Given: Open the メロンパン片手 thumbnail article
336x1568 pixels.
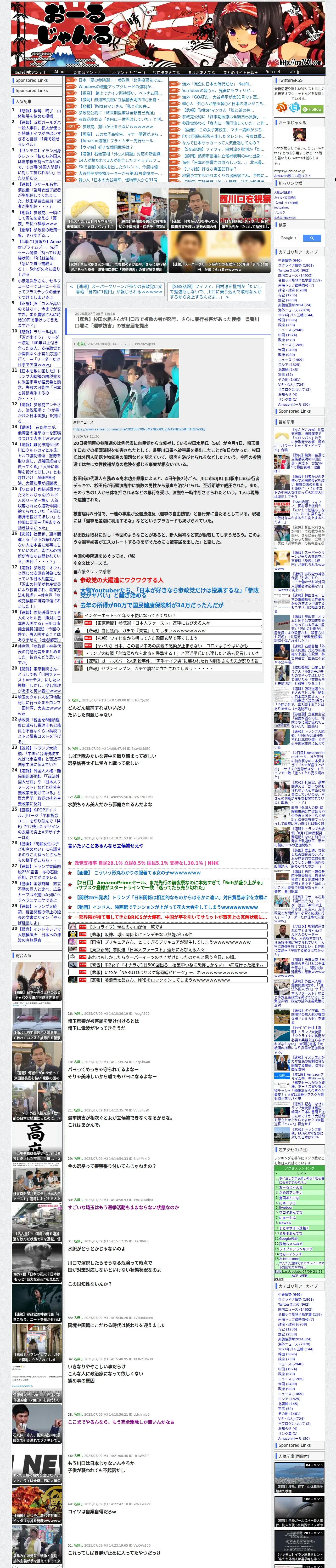Looking at the screenshot, I should click(91, 209).
